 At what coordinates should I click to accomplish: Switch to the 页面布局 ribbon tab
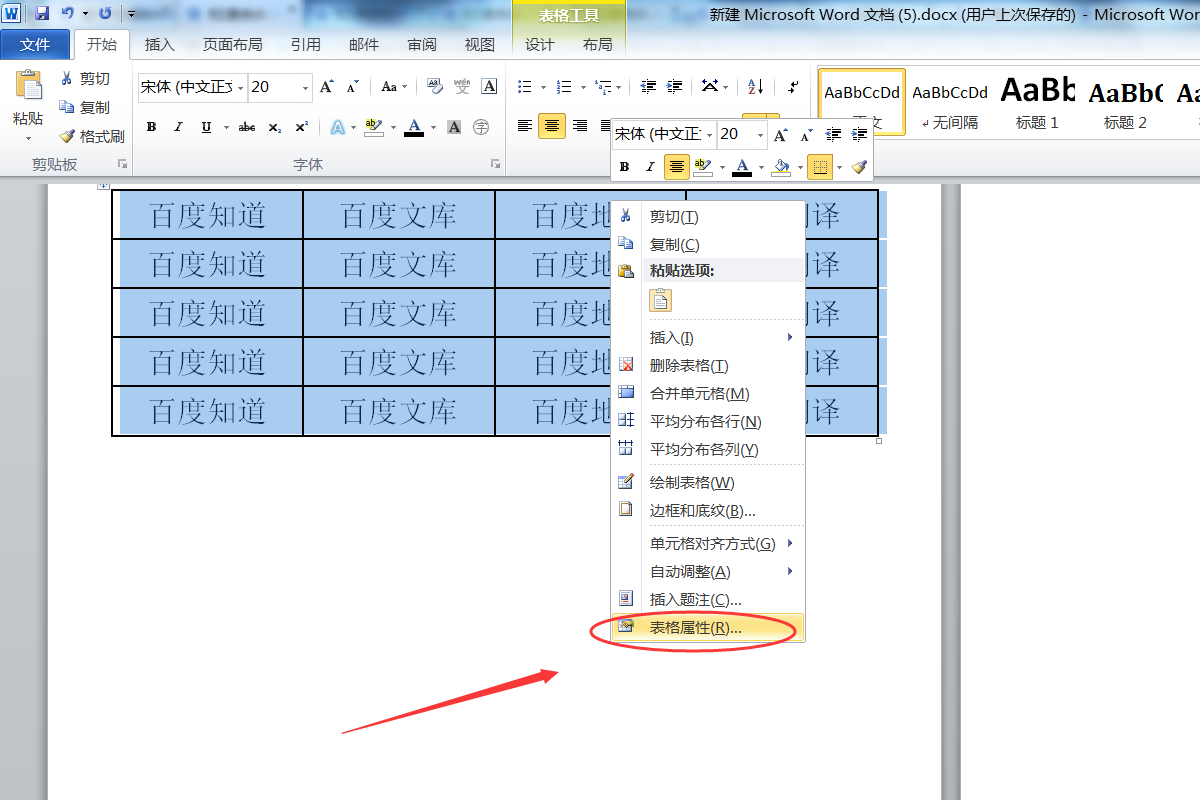point(233,44)
